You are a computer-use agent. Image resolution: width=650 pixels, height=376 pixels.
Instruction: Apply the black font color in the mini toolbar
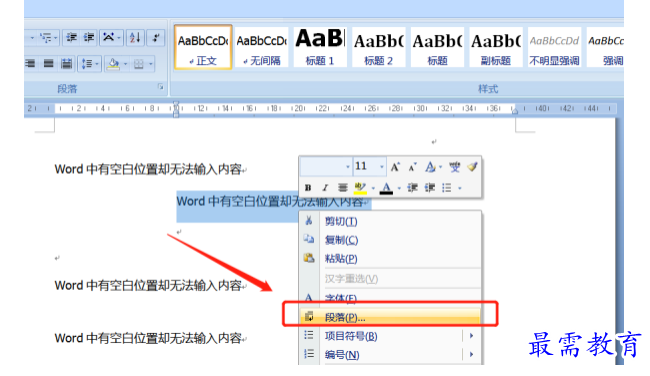tap(386, 188)
